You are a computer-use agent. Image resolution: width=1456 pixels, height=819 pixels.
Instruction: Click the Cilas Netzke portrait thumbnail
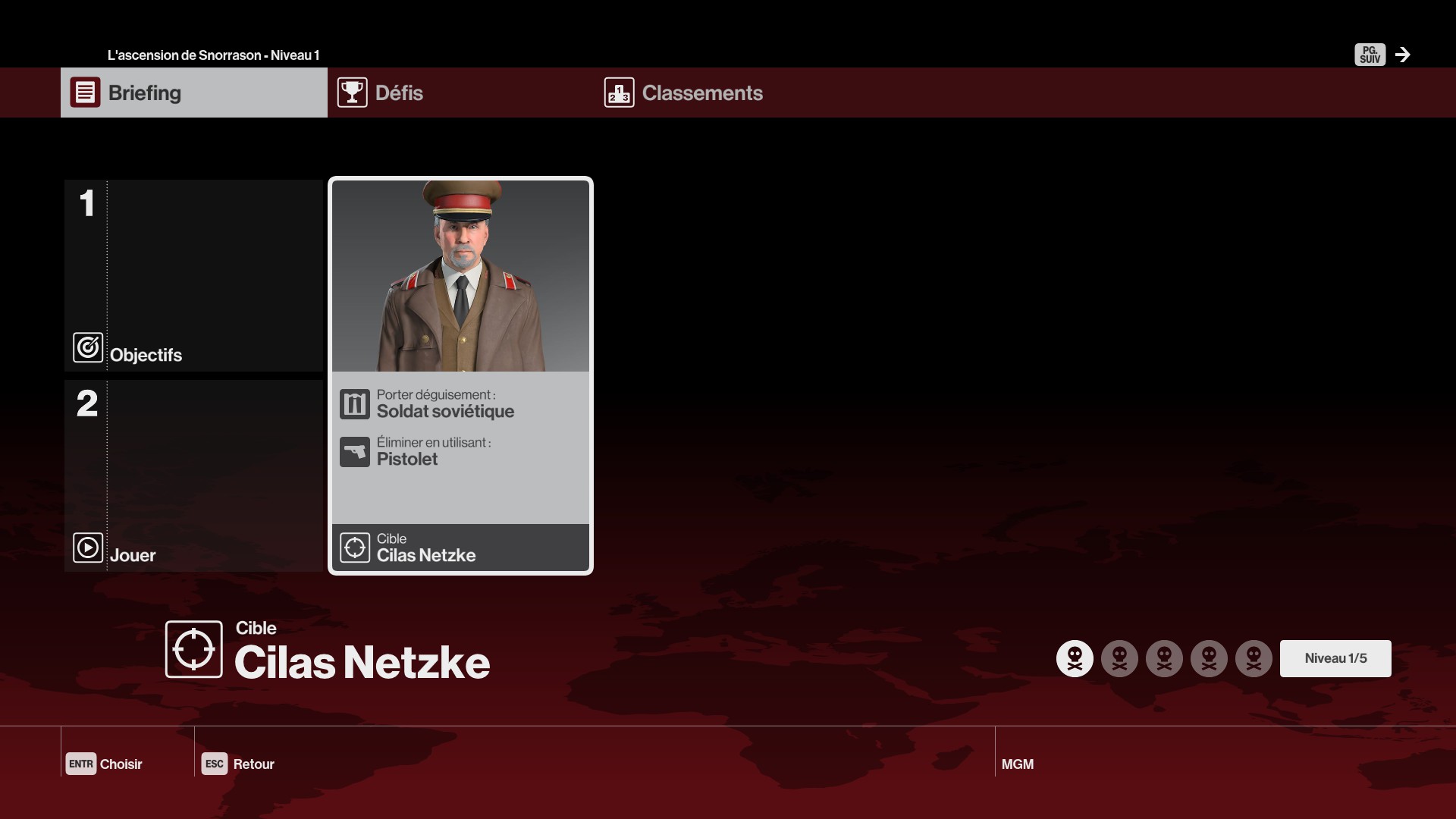click(x=460, y=276)
